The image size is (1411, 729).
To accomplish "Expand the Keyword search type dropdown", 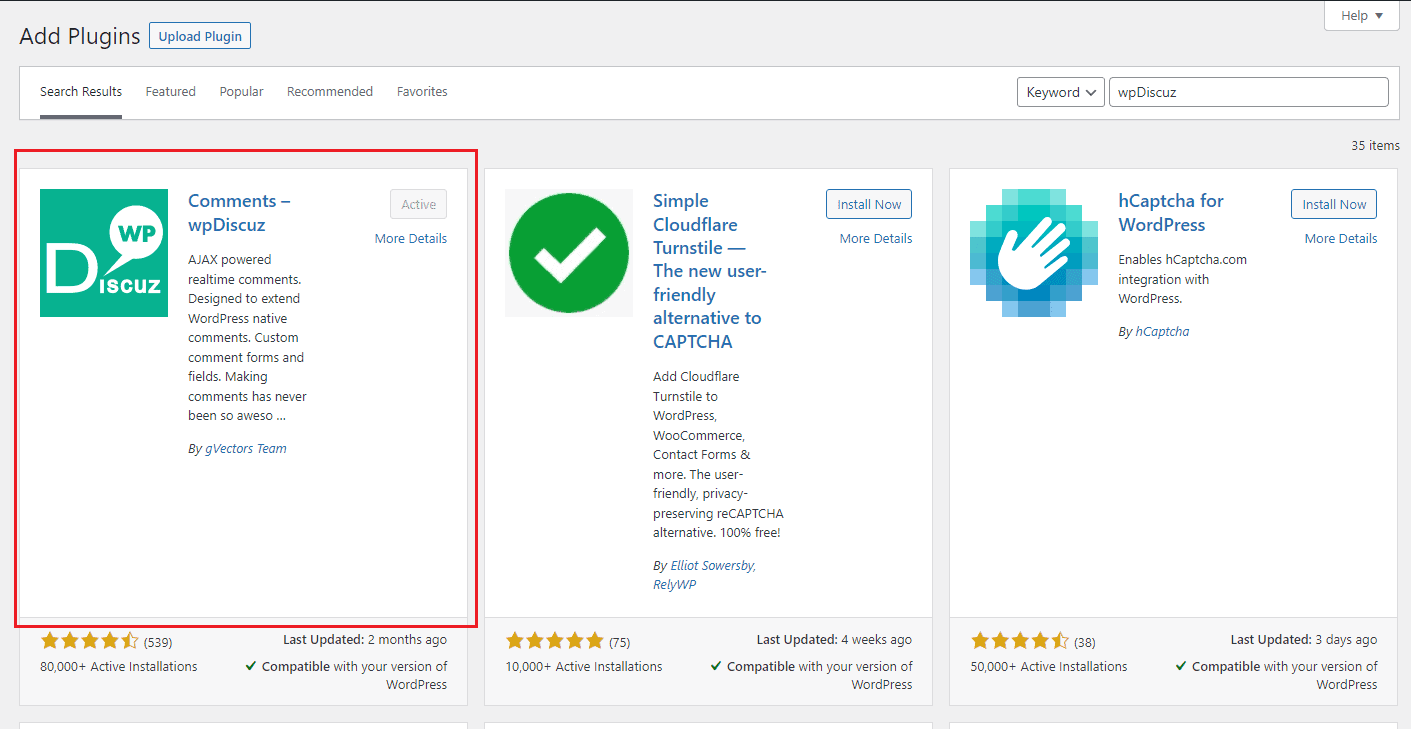I will [1060, 92].
